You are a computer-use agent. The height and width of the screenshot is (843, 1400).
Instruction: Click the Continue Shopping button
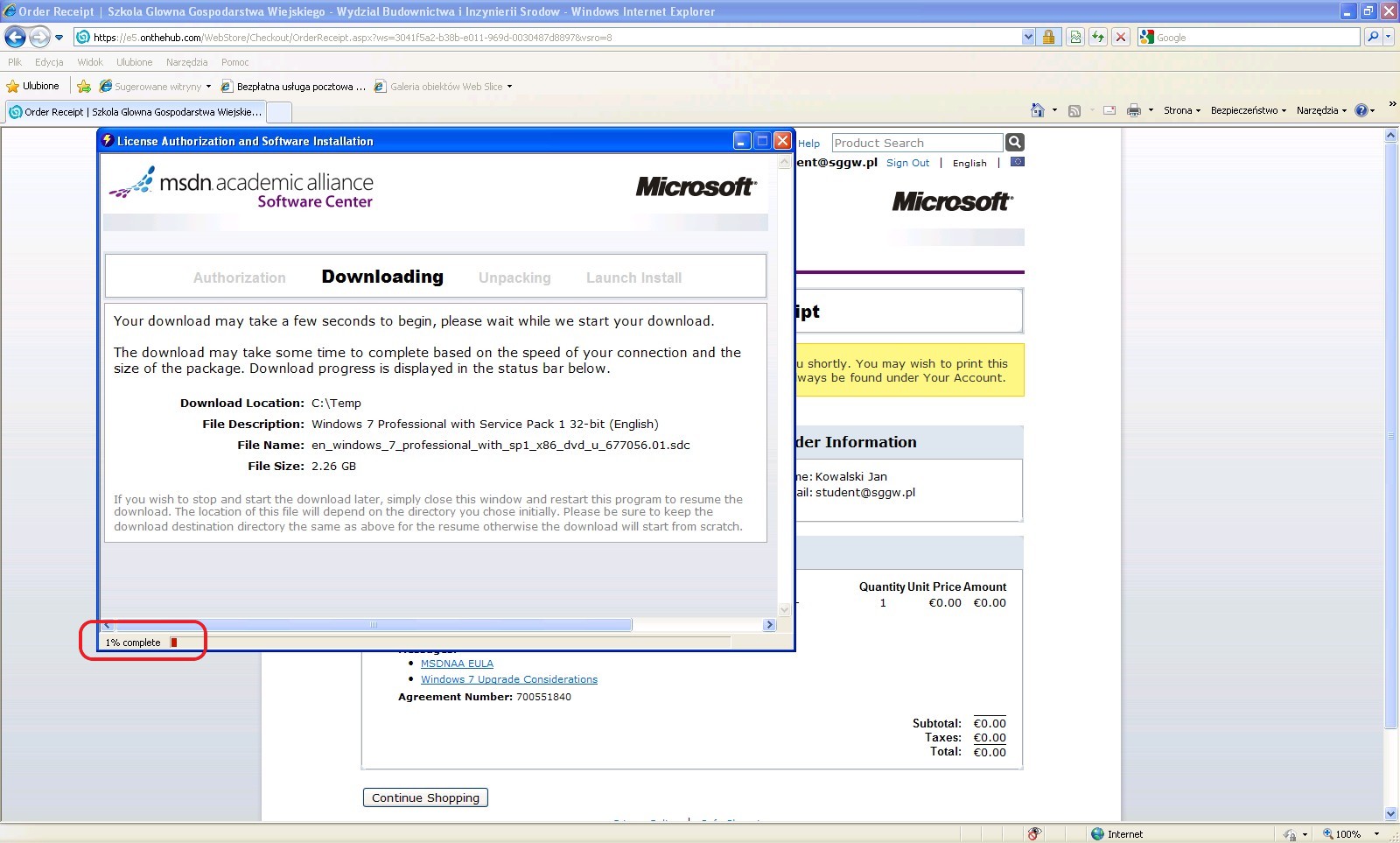[x=425, y=797]
